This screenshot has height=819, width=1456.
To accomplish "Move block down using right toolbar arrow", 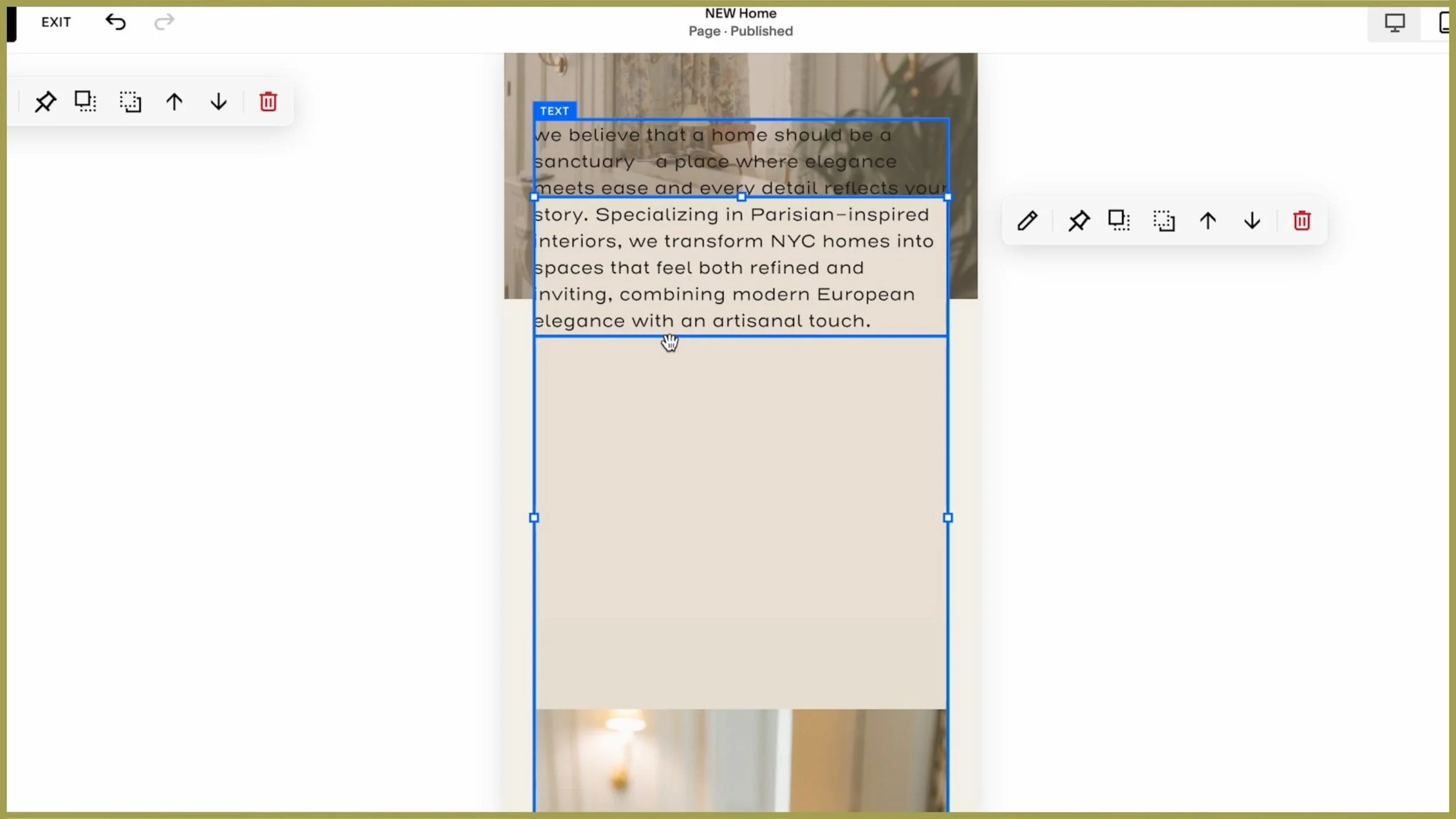I will [1252, 221].
